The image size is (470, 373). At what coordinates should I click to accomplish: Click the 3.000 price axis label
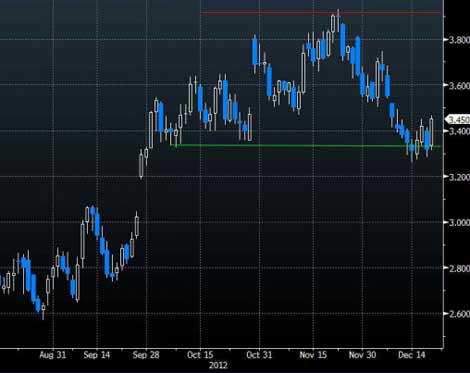tap(460, 223)
